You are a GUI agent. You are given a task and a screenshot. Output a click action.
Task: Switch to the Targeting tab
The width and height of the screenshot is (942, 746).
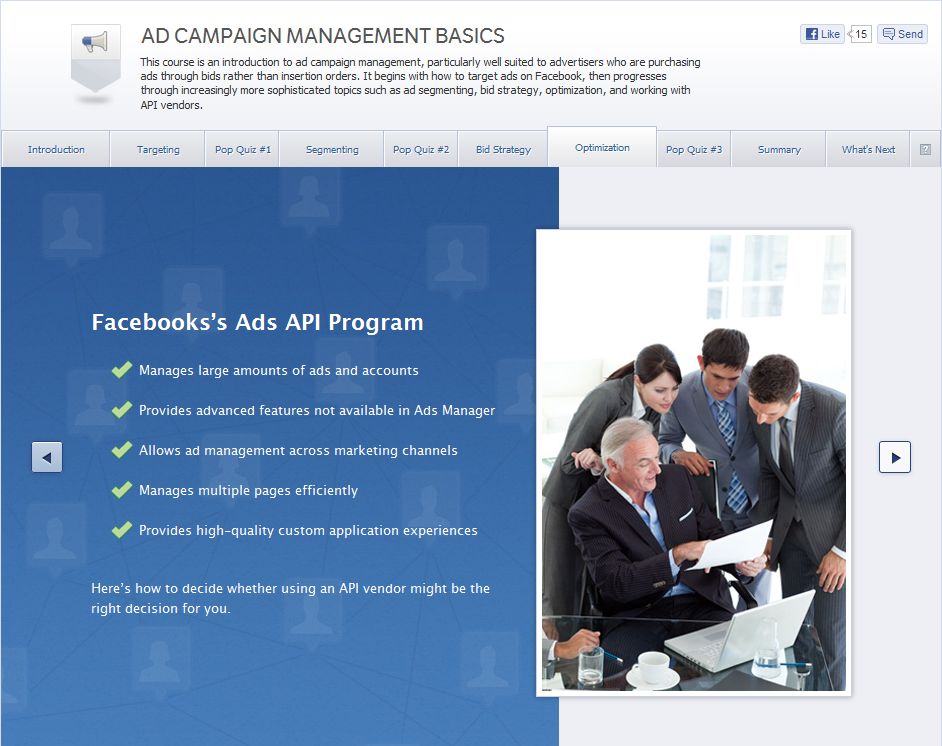[158, 150]
